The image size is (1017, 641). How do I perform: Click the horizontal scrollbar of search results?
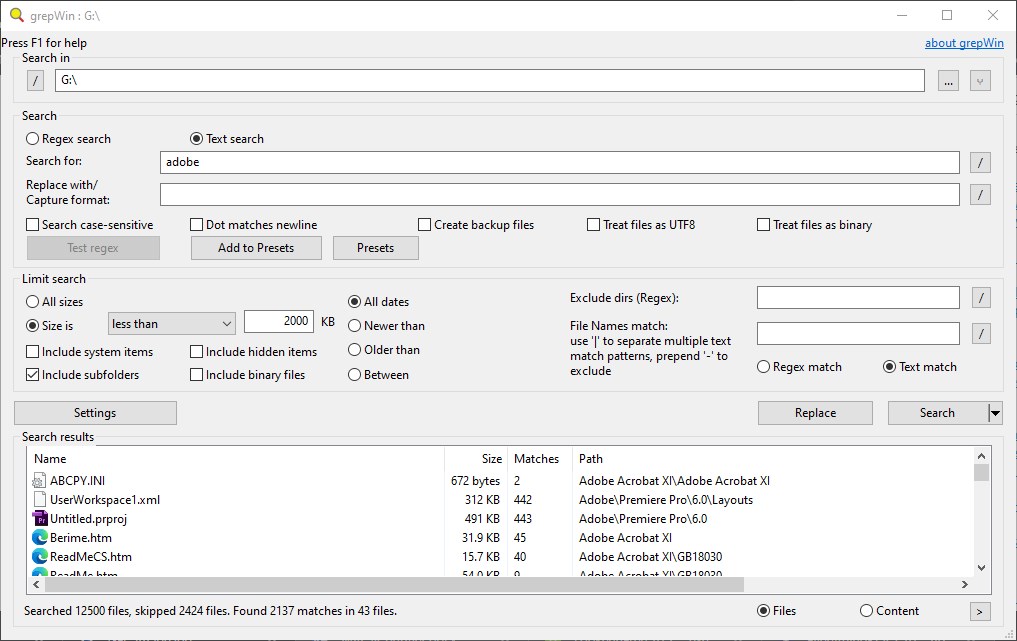[394, 585]
